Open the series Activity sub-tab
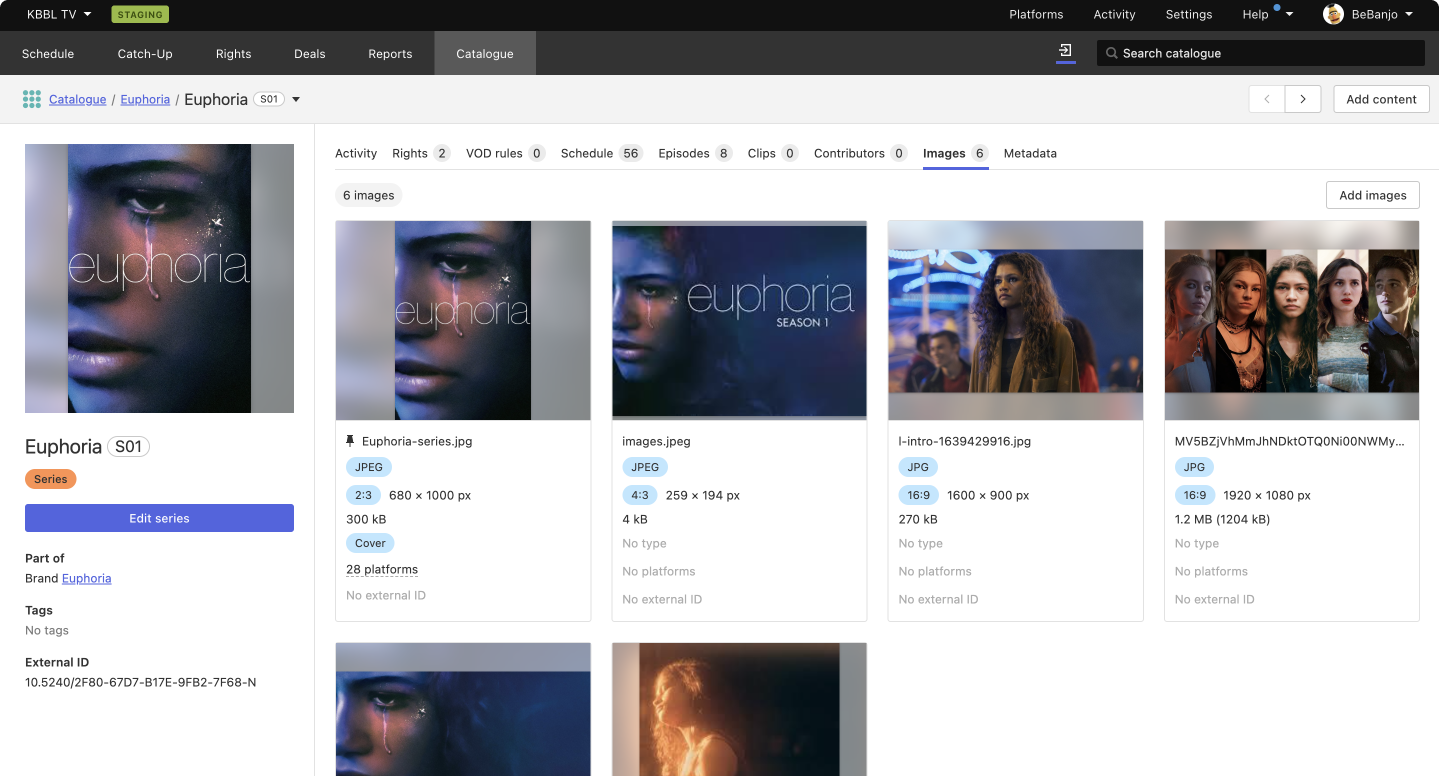Screen dimensions: 1439x776 tap(356, 153)
